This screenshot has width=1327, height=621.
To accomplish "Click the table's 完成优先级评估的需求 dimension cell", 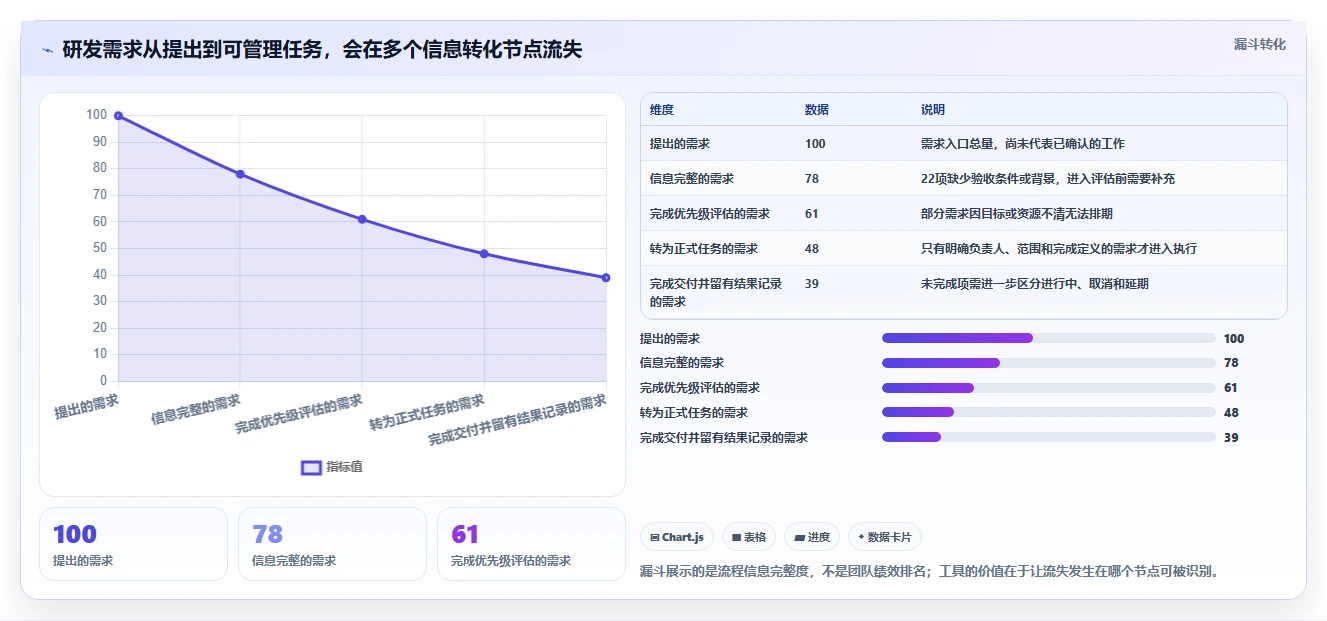I will 710,214.
